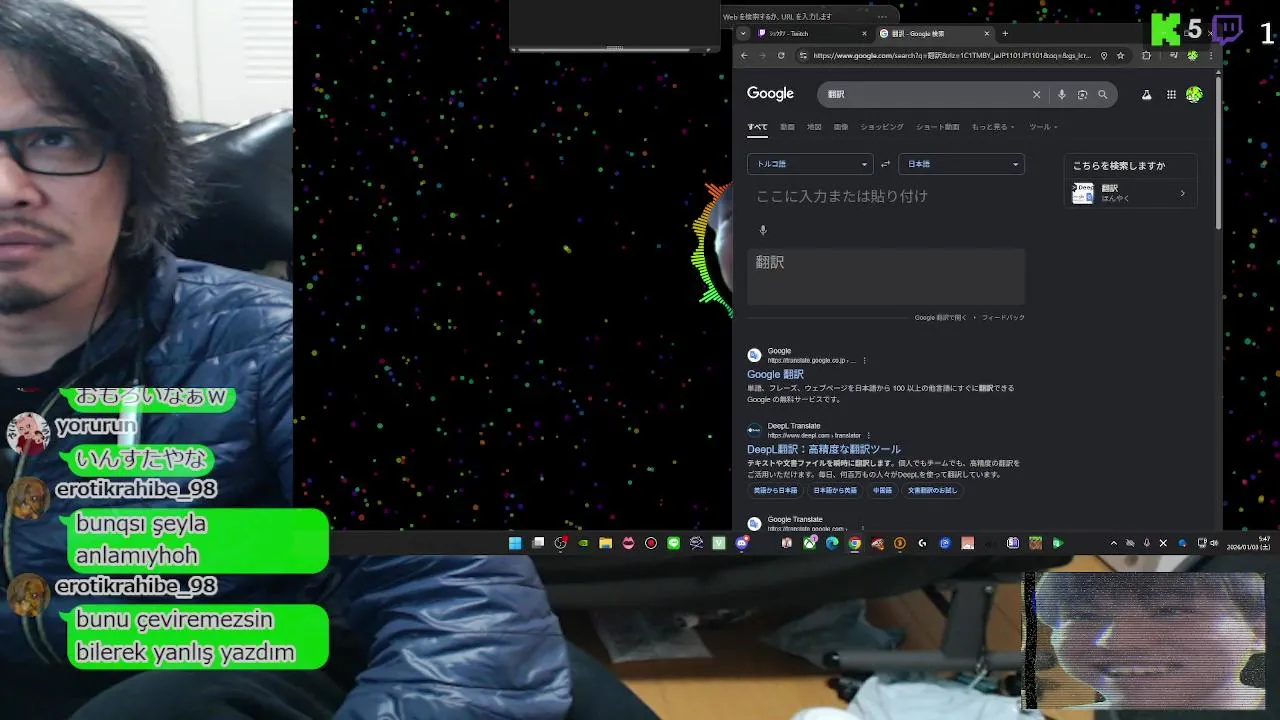
Task: Open the LINE app in taskbar
Action: [673, 543]
